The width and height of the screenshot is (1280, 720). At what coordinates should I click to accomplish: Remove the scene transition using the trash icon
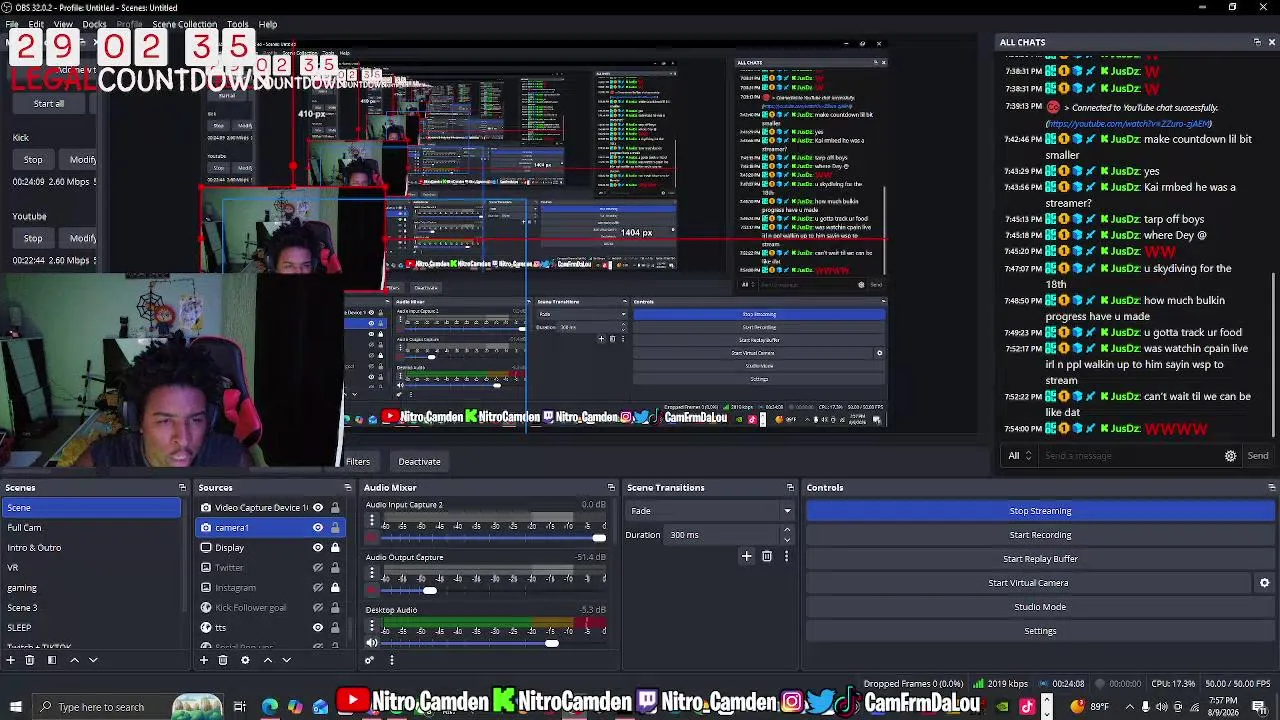(x=767, y=556)
